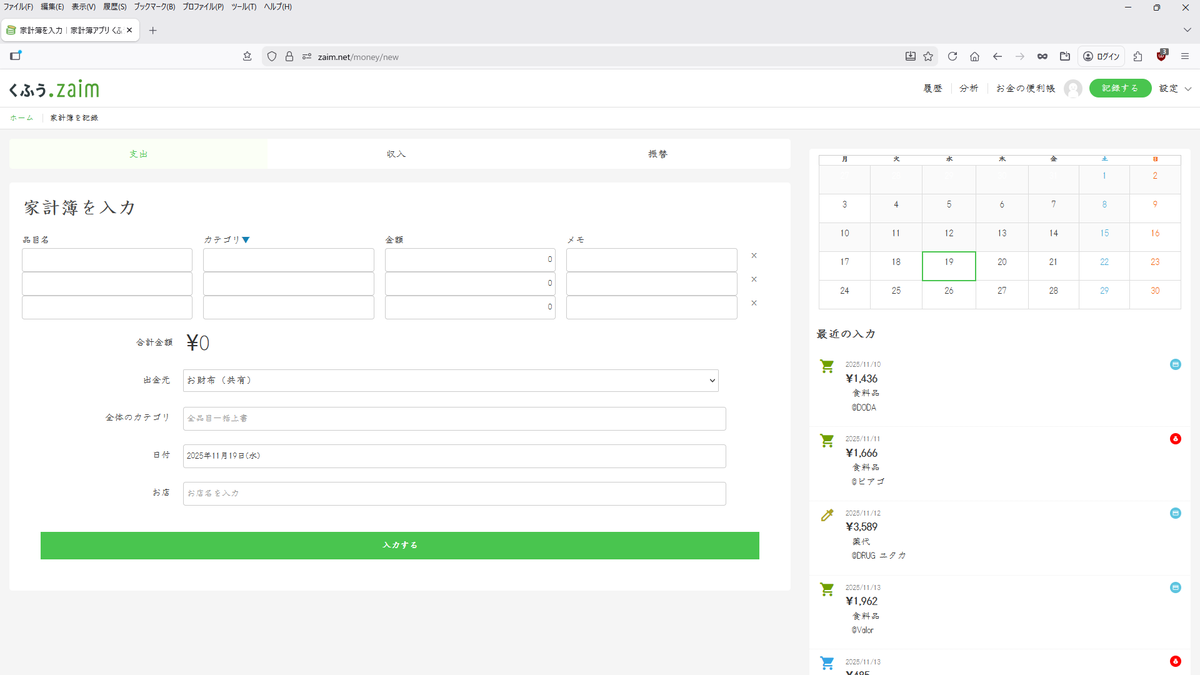Remove the third item row with ×

click(x=754, y=304)
